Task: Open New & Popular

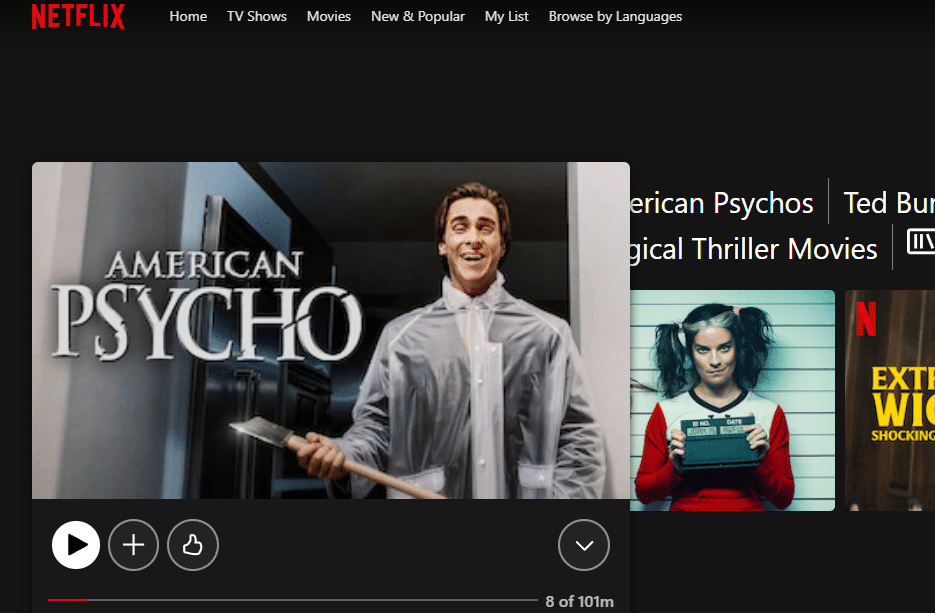Action: pos(417,17)
